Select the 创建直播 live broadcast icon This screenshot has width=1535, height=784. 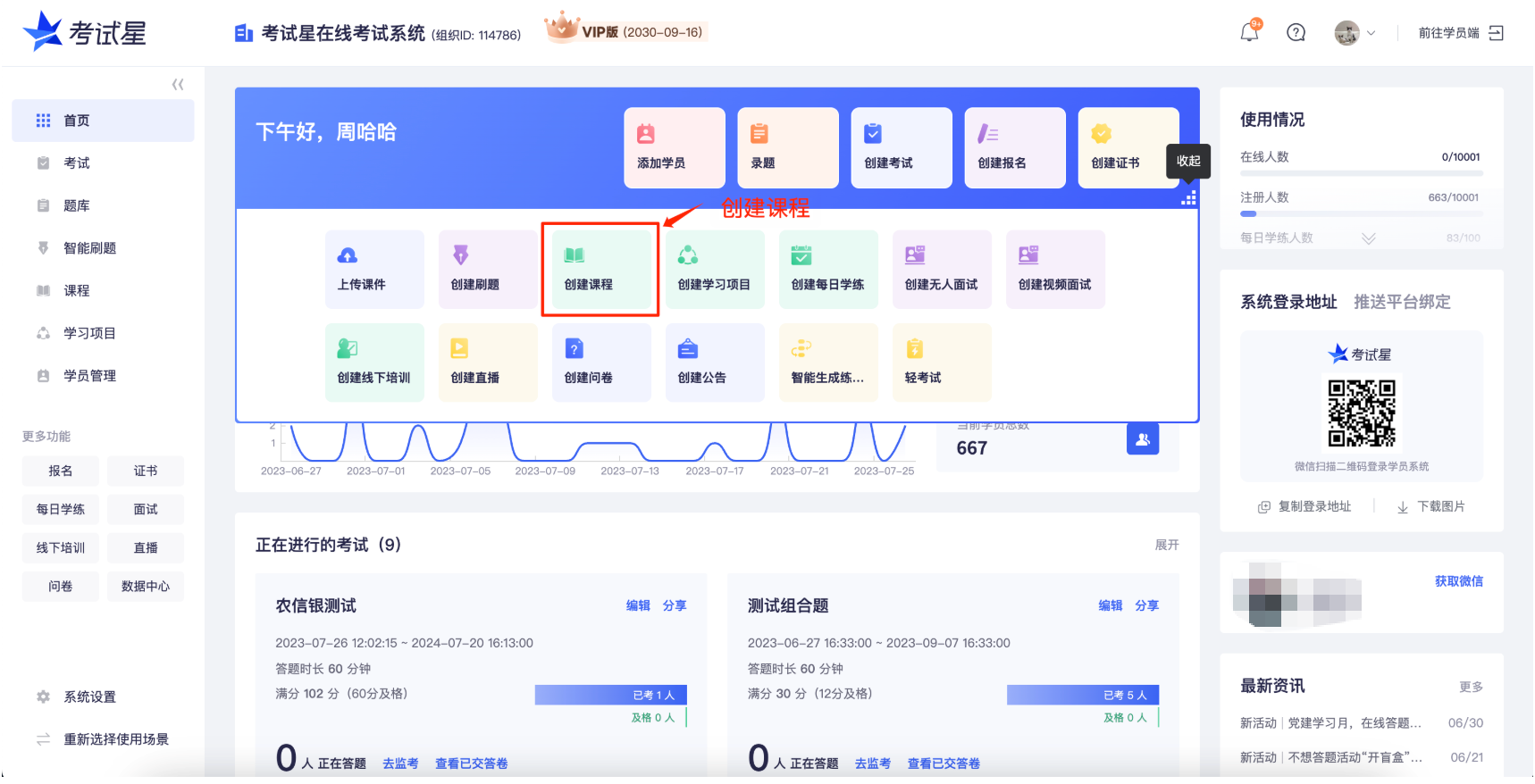point(459,349)
